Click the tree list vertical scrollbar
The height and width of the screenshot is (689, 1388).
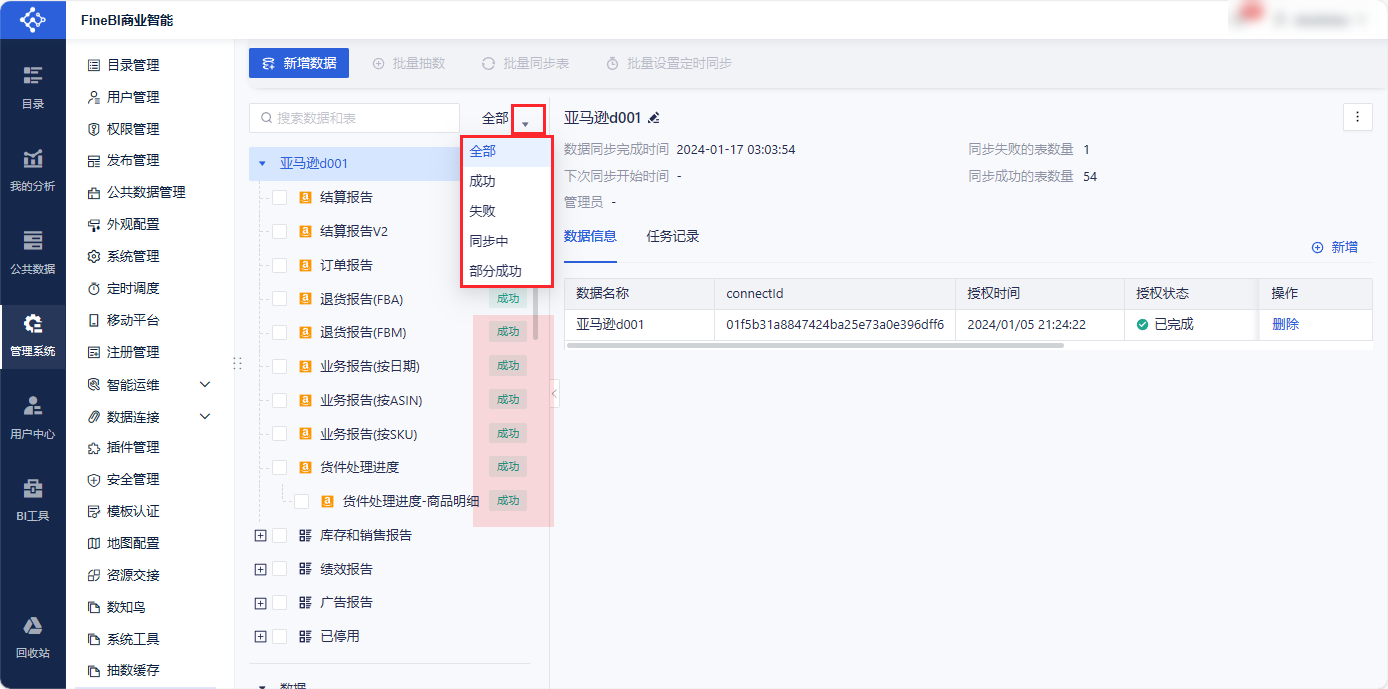pyautogui.click(x=535, y=313)
